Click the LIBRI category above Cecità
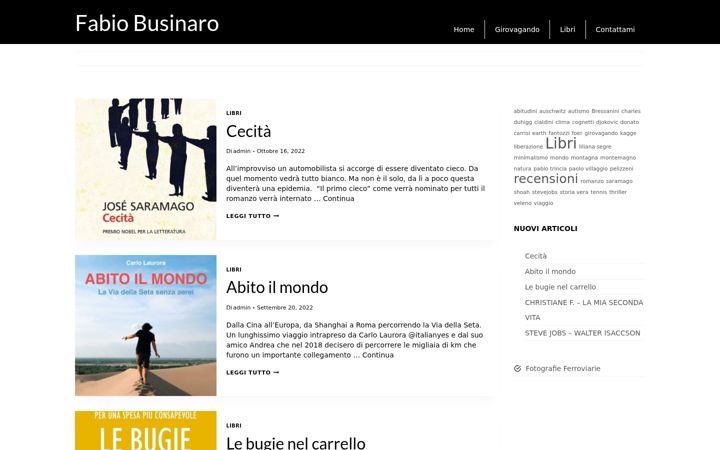This screenshot has width=720, height=450. click(234, 113)
